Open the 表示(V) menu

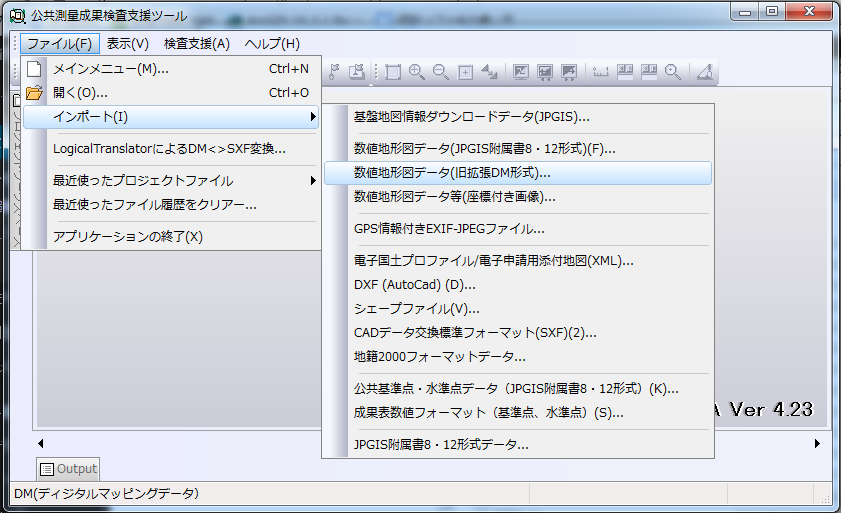point(127,43)
